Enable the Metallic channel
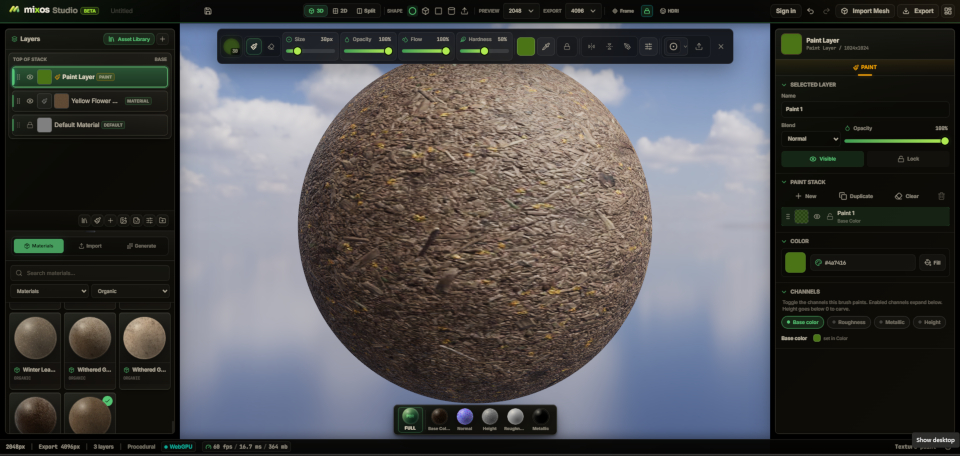960x456 pixels. coord(891,322)
